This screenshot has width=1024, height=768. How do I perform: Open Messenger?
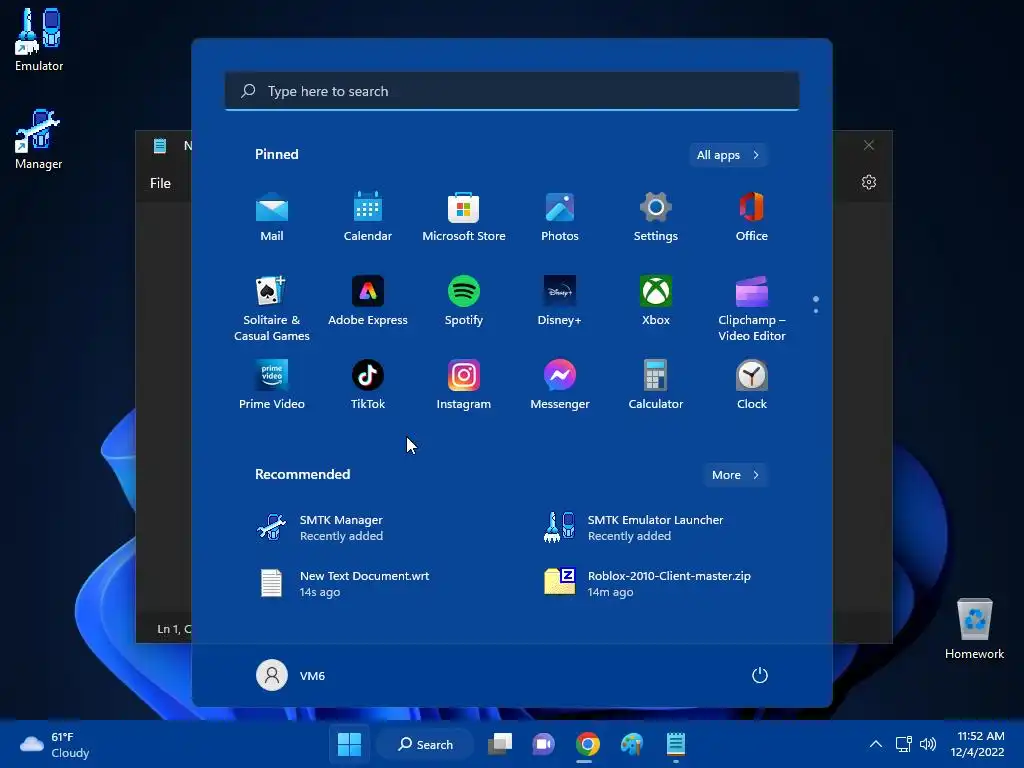pyautogui.click(x=560, y=385)
